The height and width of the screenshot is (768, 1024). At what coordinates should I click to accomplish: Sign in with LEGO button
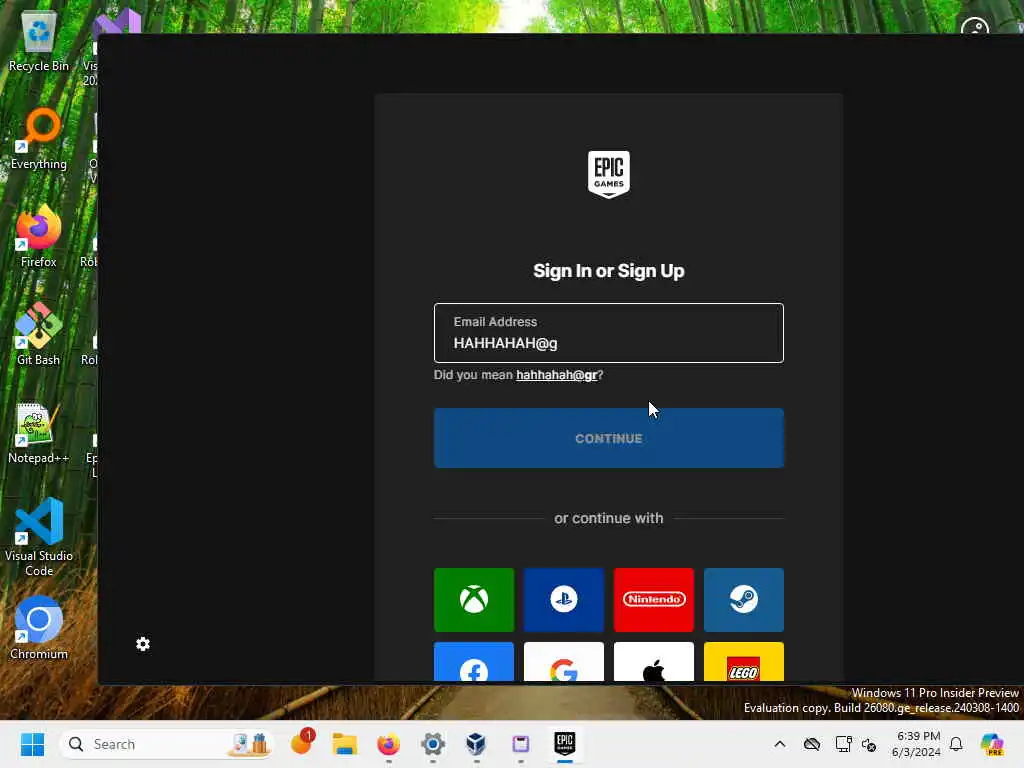pos(744,662)
